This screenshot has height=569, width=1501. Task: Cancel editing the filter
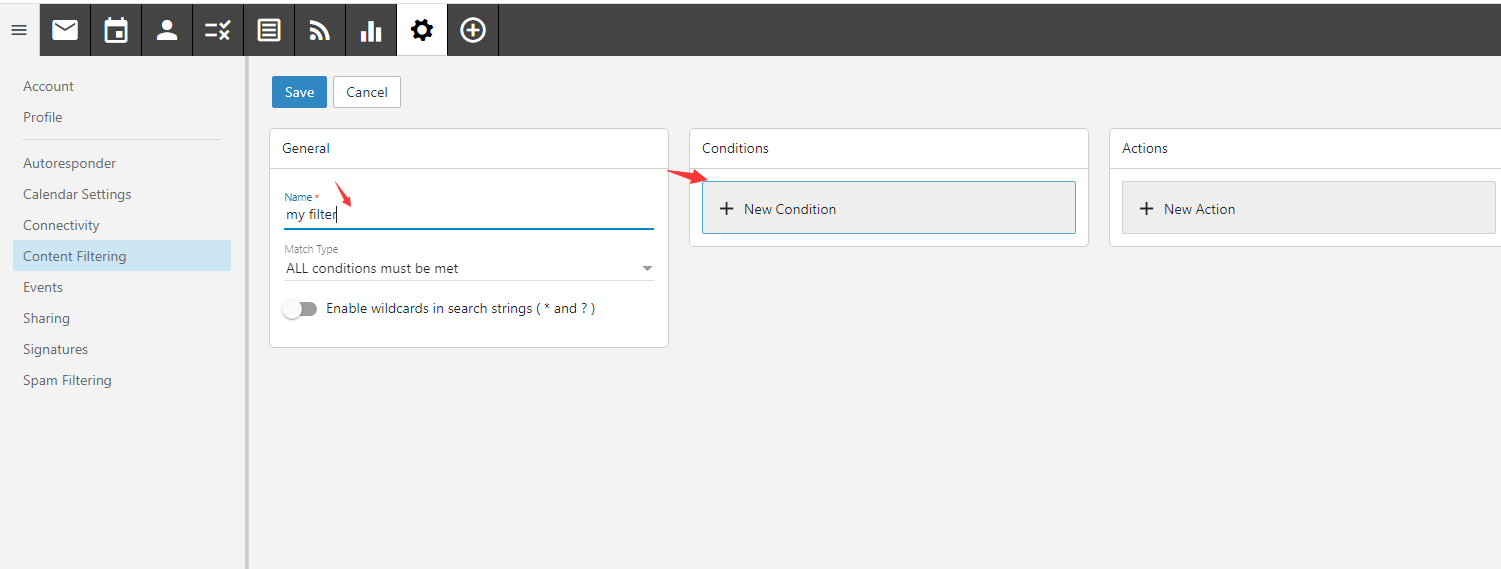point(367,92)
